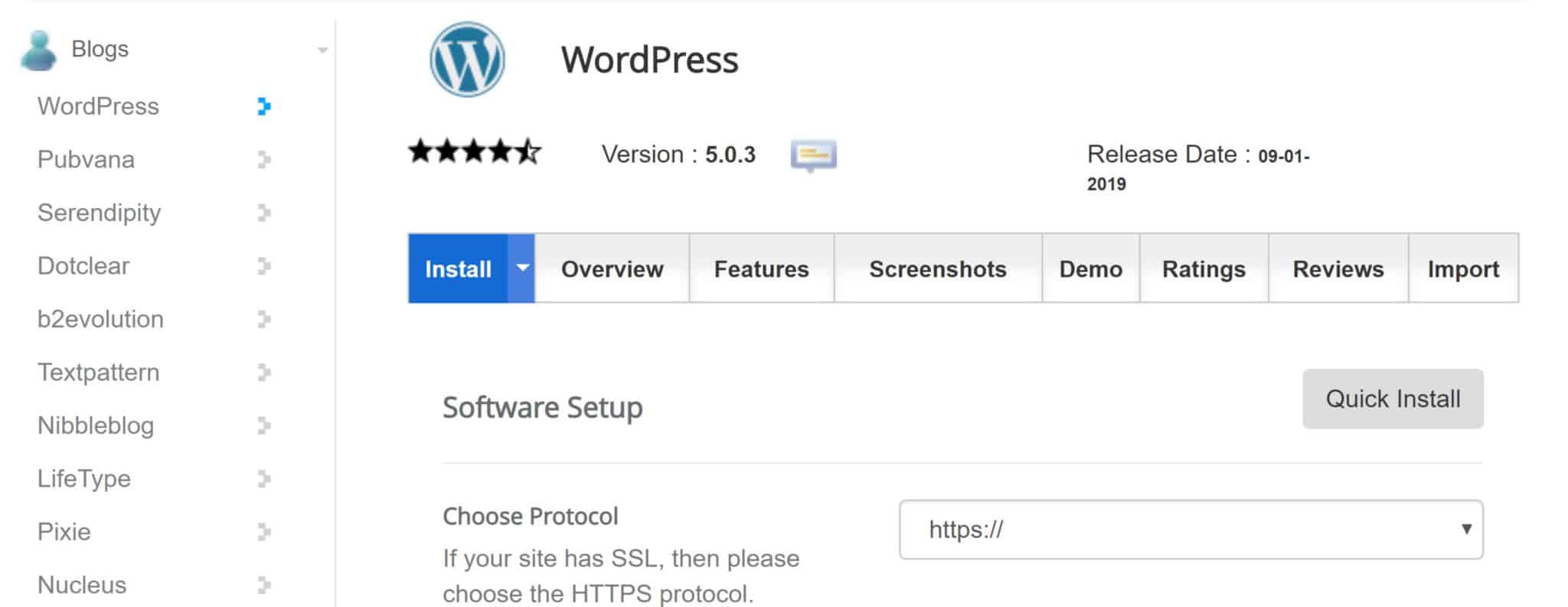
Task: Select b2evolution in the sidebar
Action: pos(100,319)
